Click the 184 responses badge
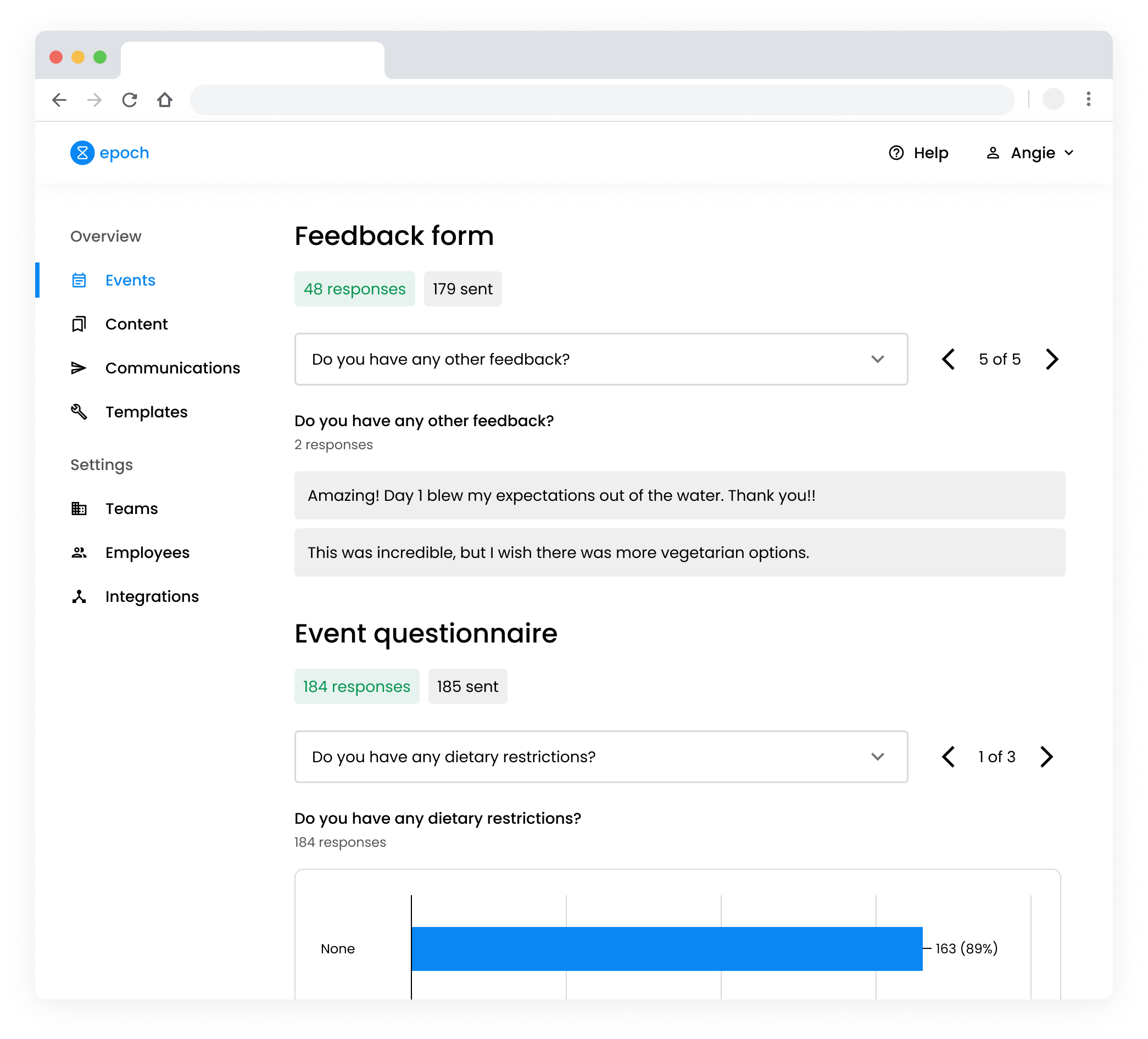The width and height of the screenshot is (1148, 1039). [356, 686]
